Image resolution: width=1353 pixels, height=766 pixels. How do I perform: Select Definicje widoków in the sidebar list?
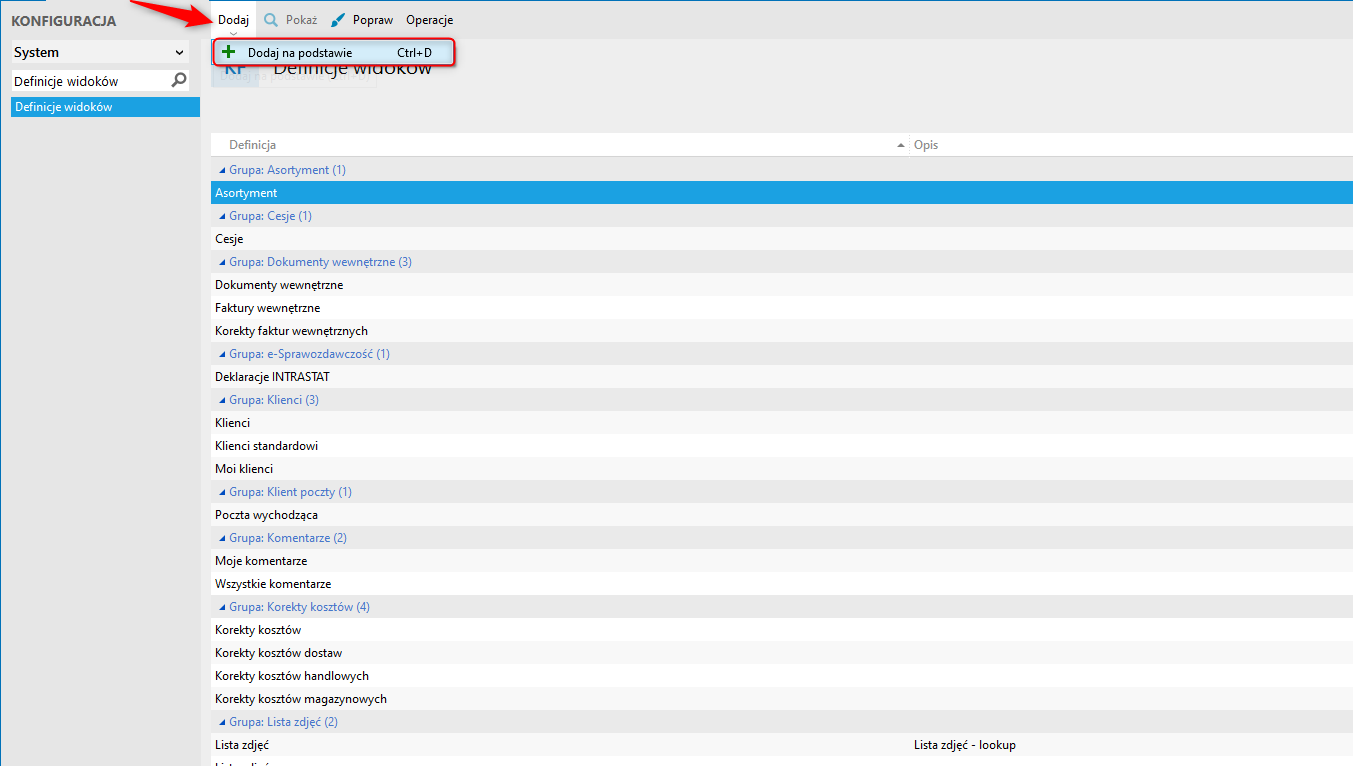pos(105,107)
